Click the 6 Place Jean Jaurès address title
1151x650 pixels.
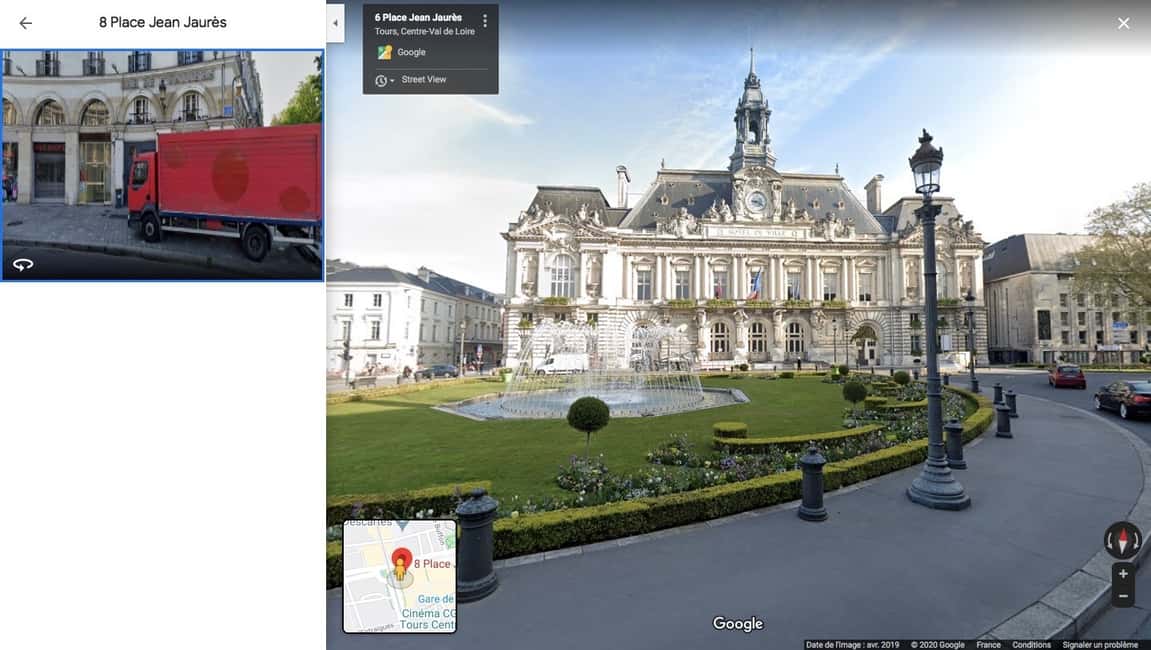tap(418, 18)
